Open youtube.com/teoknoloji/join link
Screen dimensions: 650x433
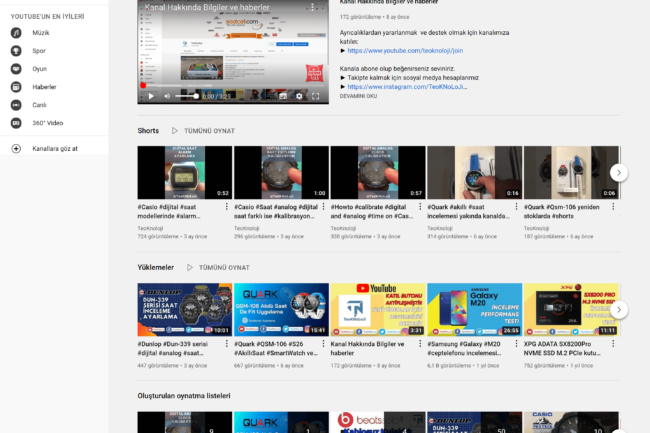coord(405,51)
